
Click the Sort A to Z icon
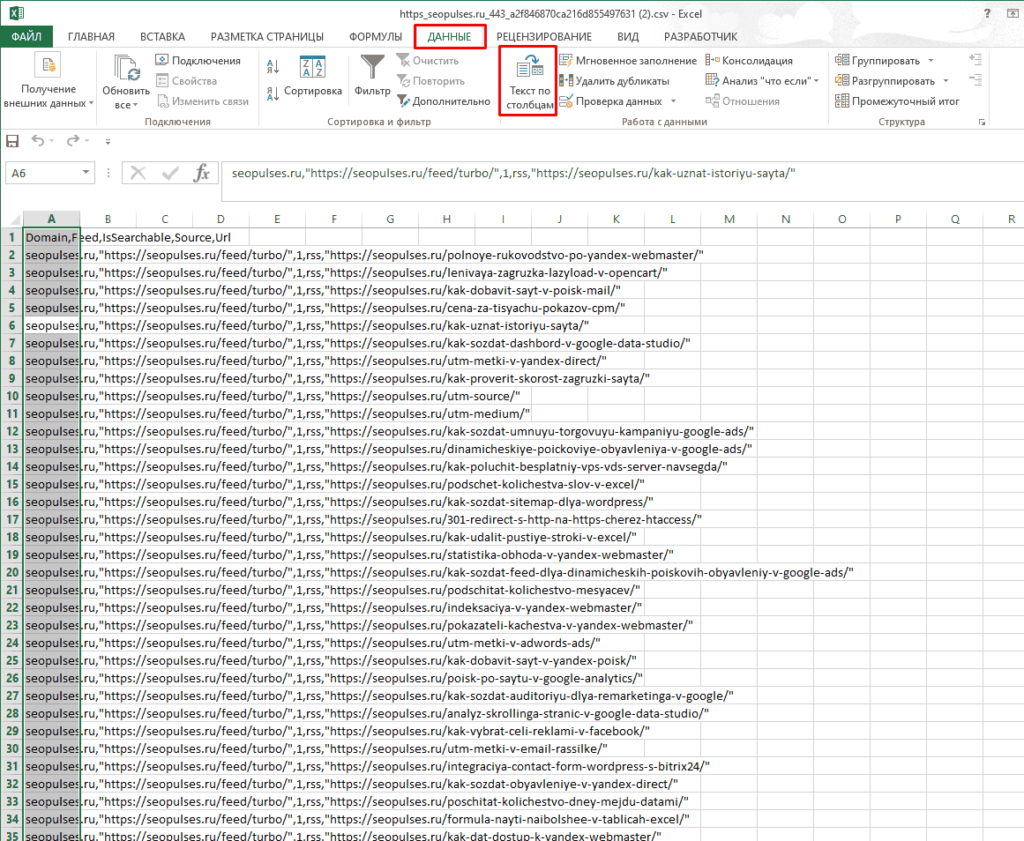pyautogui.click(x=272, y=67)
